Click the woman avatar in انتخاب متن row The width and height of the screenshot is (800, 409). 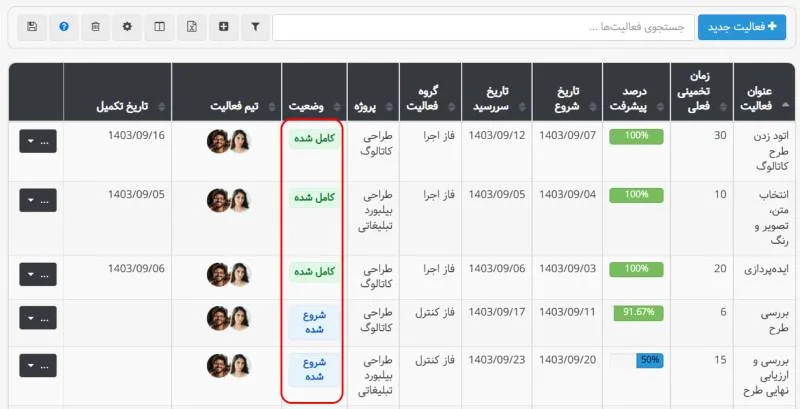239,200
